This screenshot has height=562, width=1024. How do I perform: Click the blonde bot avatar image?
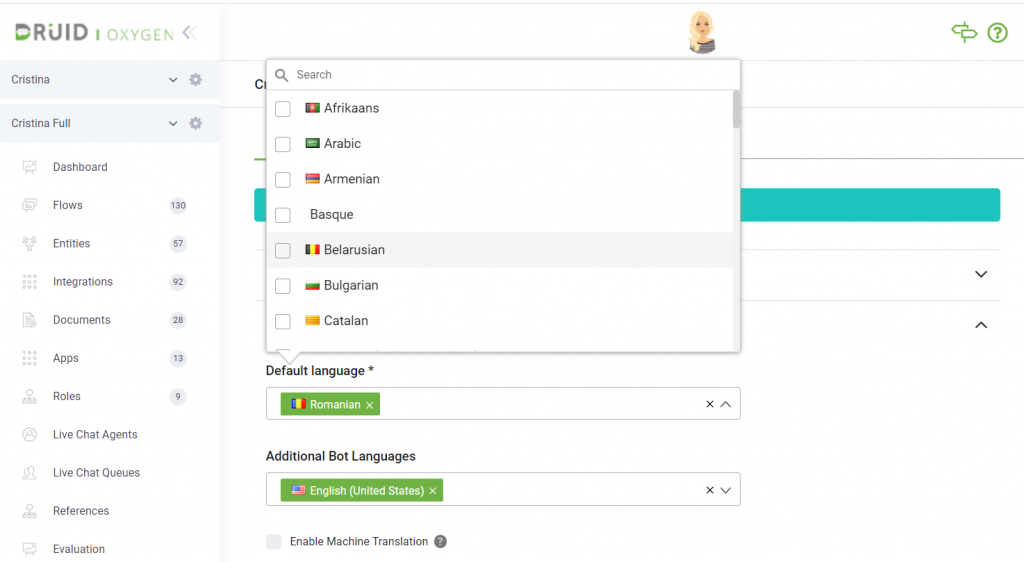tap(702, 33)
